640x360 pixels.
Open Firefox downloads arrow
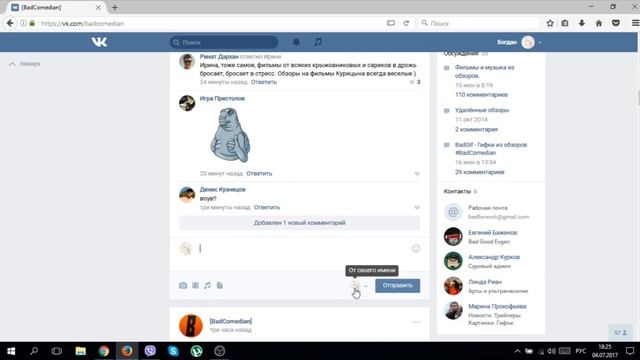[x=582, y=23]
